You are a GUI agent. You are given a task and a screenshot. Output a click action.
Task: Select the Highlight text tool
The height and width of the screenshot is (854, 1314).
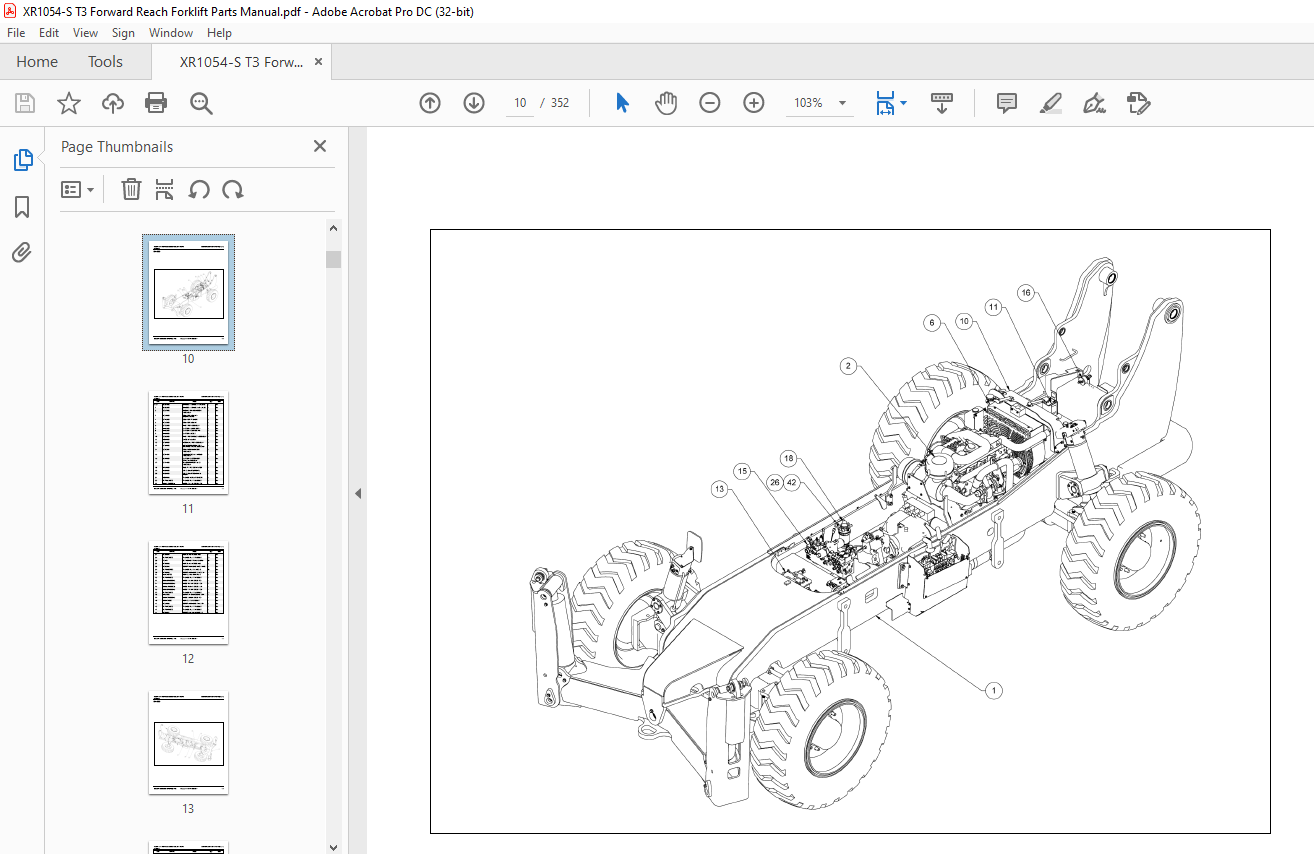tap(1050, 103)
